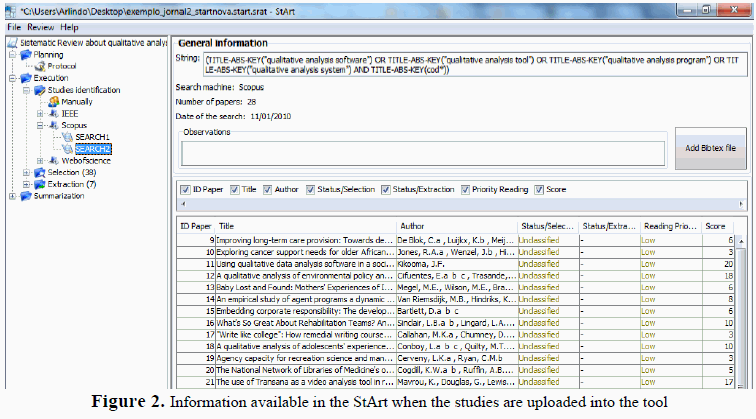Click the SEARCH2 search icon
Viewport: 756px width, 419px height.
(x=66, y=148)
